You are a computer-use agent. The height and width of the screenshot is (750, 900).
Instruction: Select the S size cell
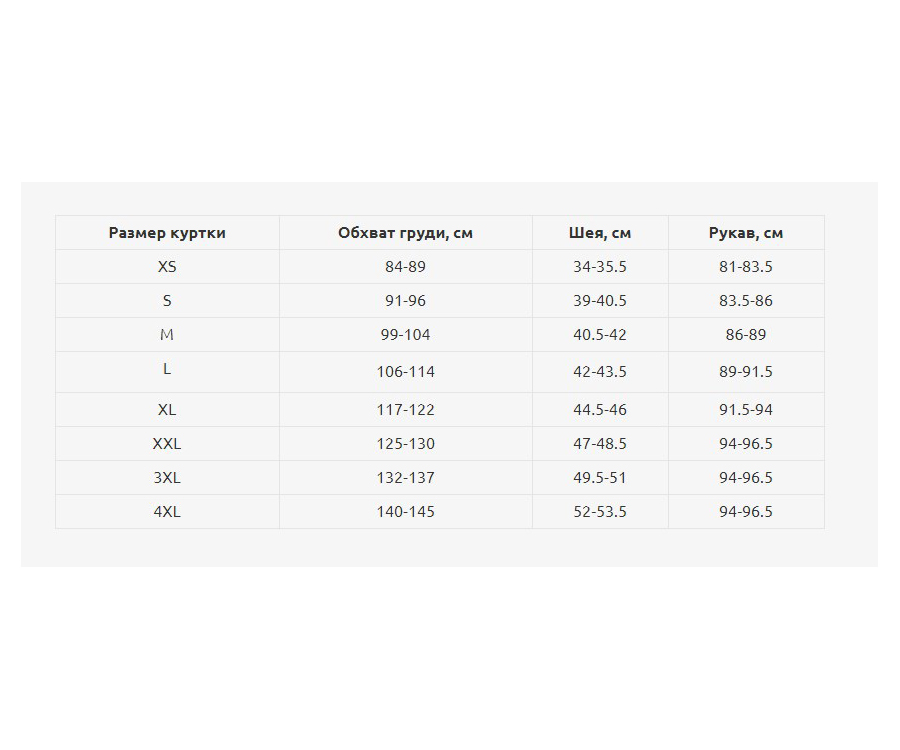click(x=167, y=301)
